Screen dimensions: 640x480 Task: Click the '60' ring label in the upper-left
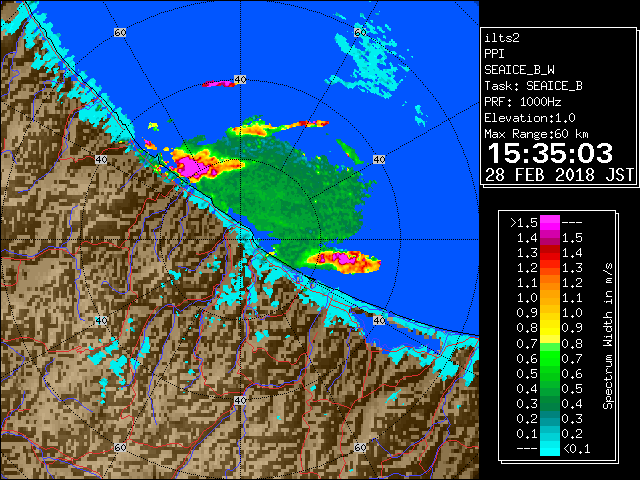(x=120, y=32)
